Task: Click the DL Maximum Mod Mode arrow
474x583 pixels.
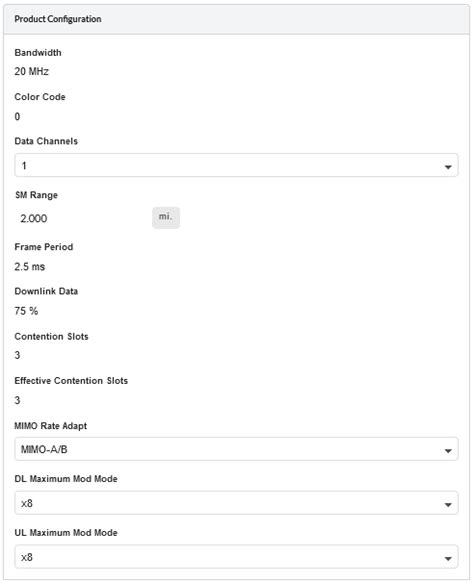Action: [448, 505]
